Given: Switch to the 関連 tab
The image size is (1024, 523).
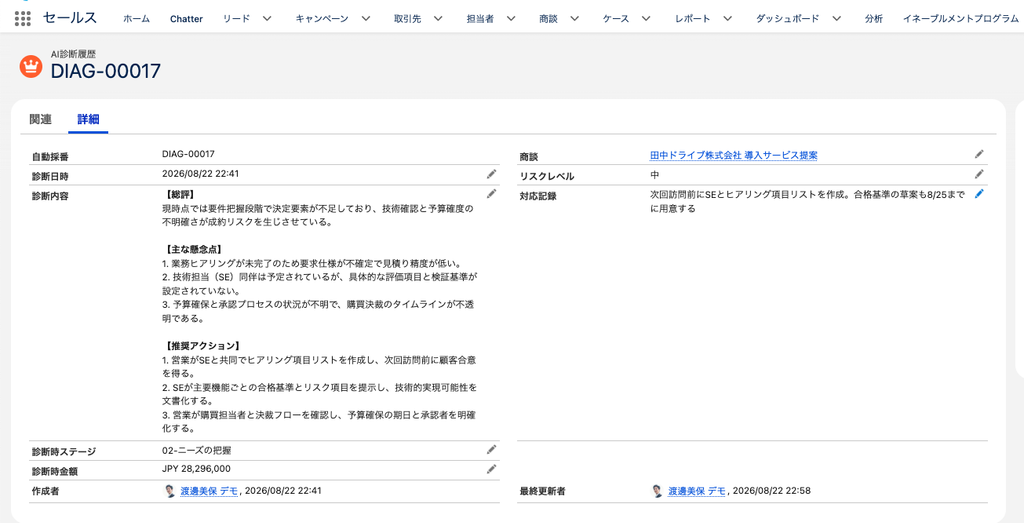Looking at the screenshot, I should (x=40, y=119).
